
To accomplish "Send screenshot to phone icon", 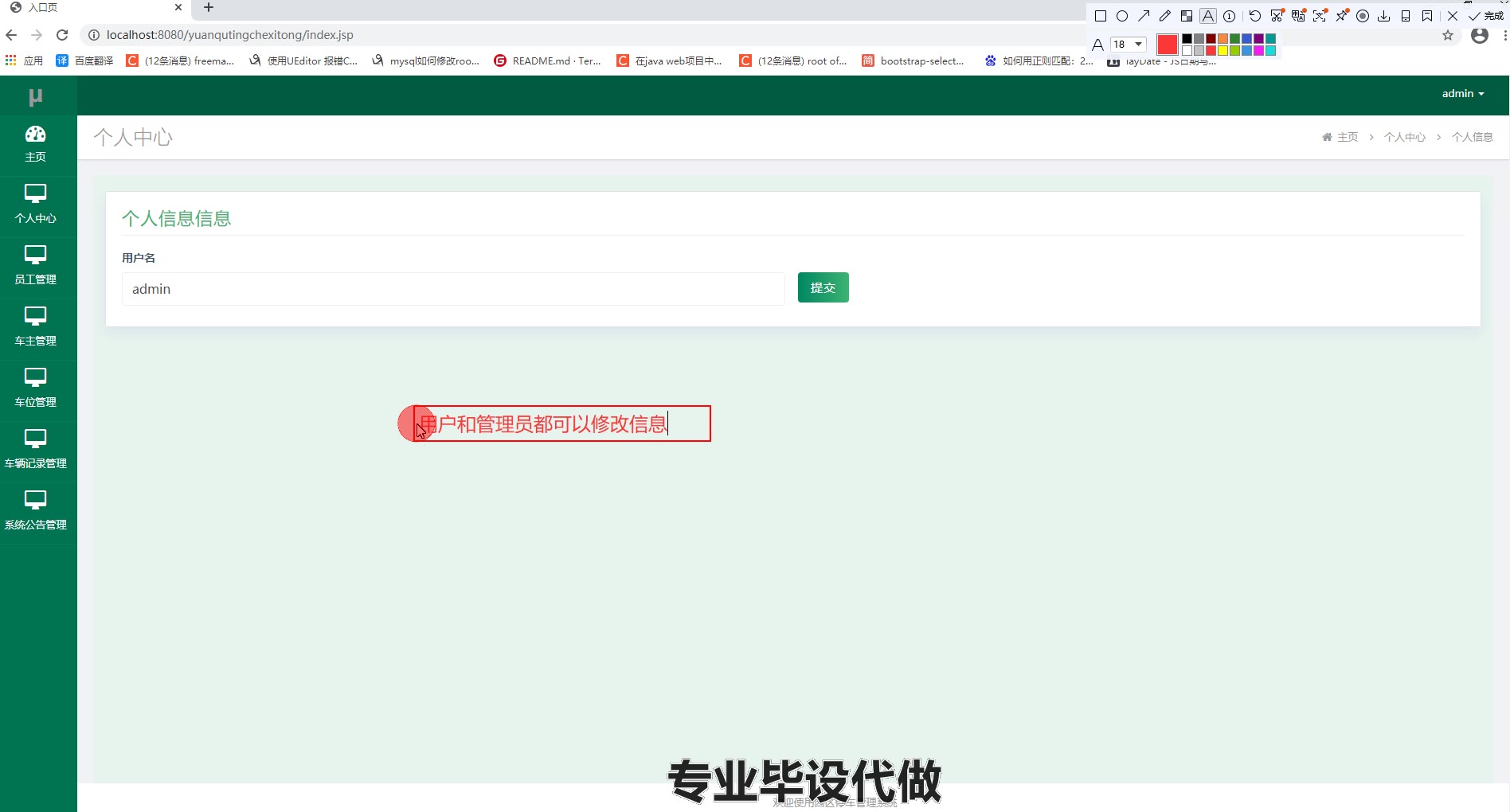I will pyautogui.click(x=1406, y=16).
